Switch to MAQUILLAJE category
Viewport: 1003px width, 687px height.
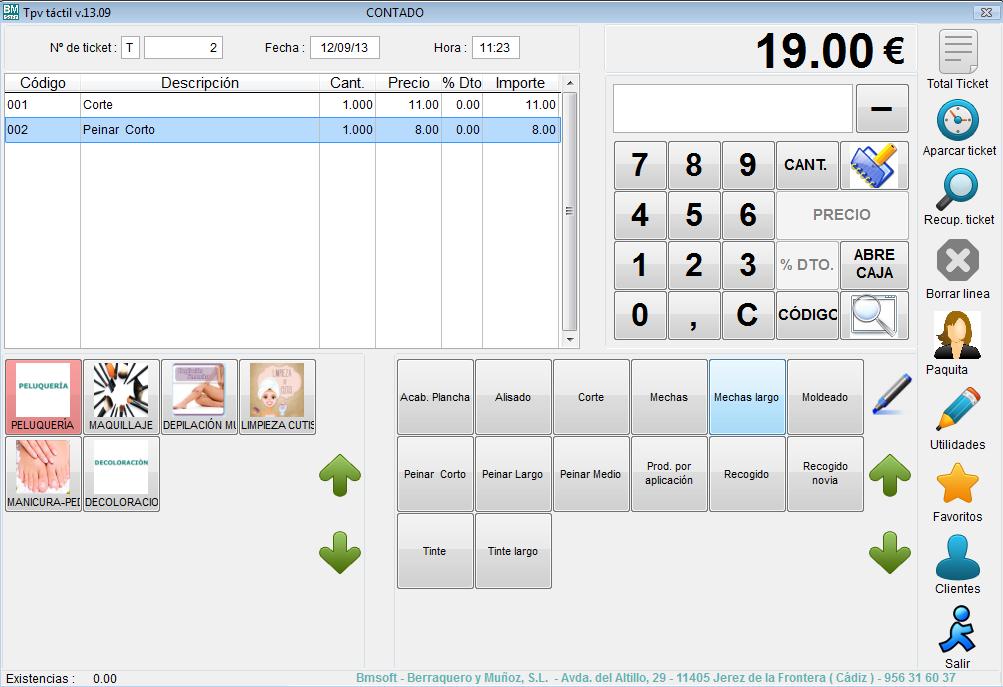(121, 397)
